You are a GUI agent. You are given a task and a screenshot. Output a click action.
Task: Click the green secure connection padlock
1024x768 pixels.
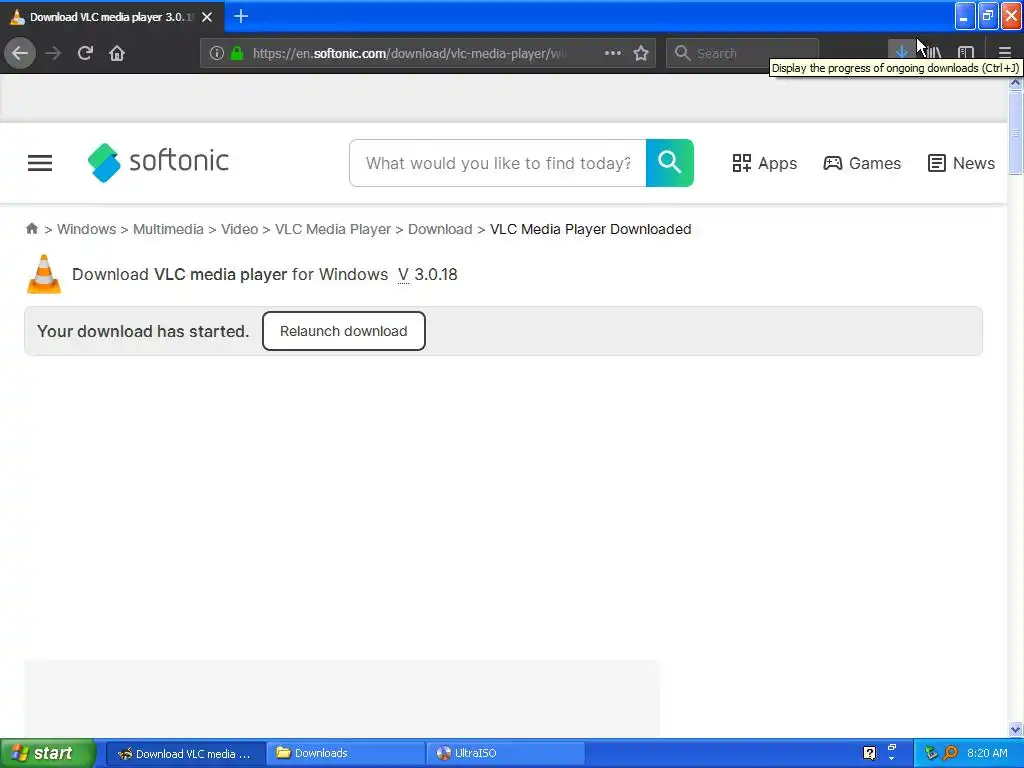pos(237,53)
